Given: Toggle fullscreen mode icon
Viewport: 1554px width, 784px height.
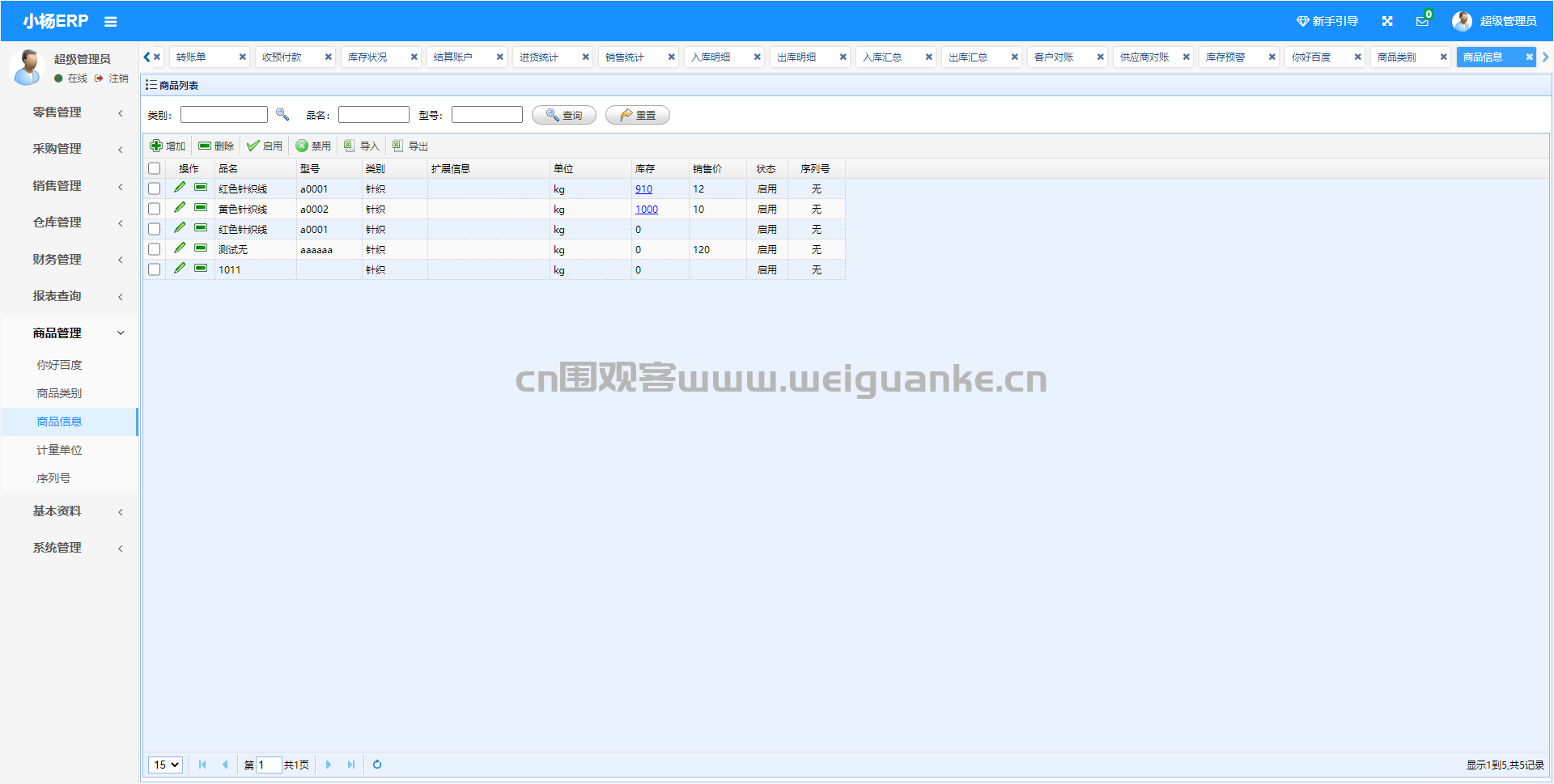Looking at the screenshot, I should 1387,21.
